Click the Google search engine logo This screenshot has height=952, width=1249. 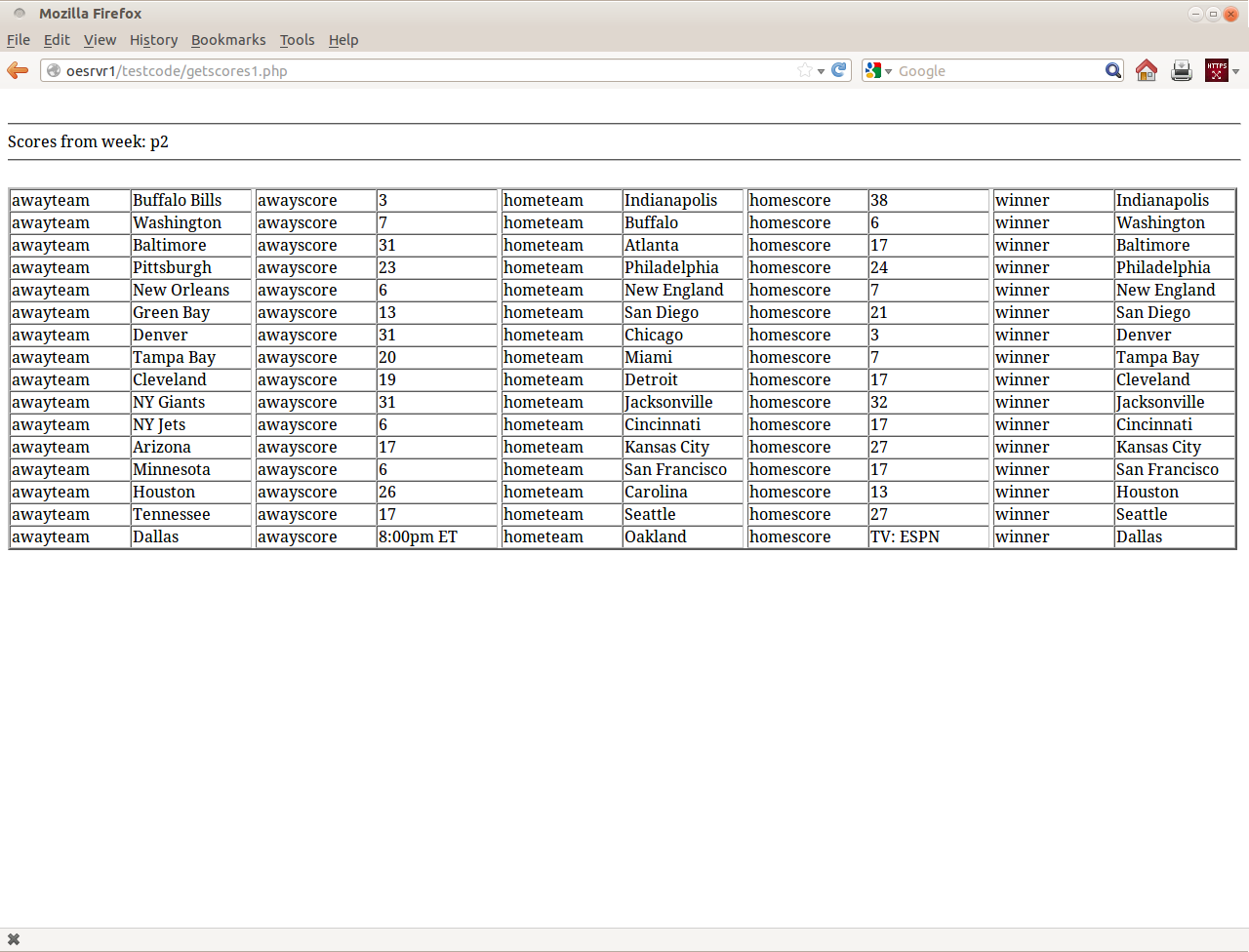(x=874, y=70)
